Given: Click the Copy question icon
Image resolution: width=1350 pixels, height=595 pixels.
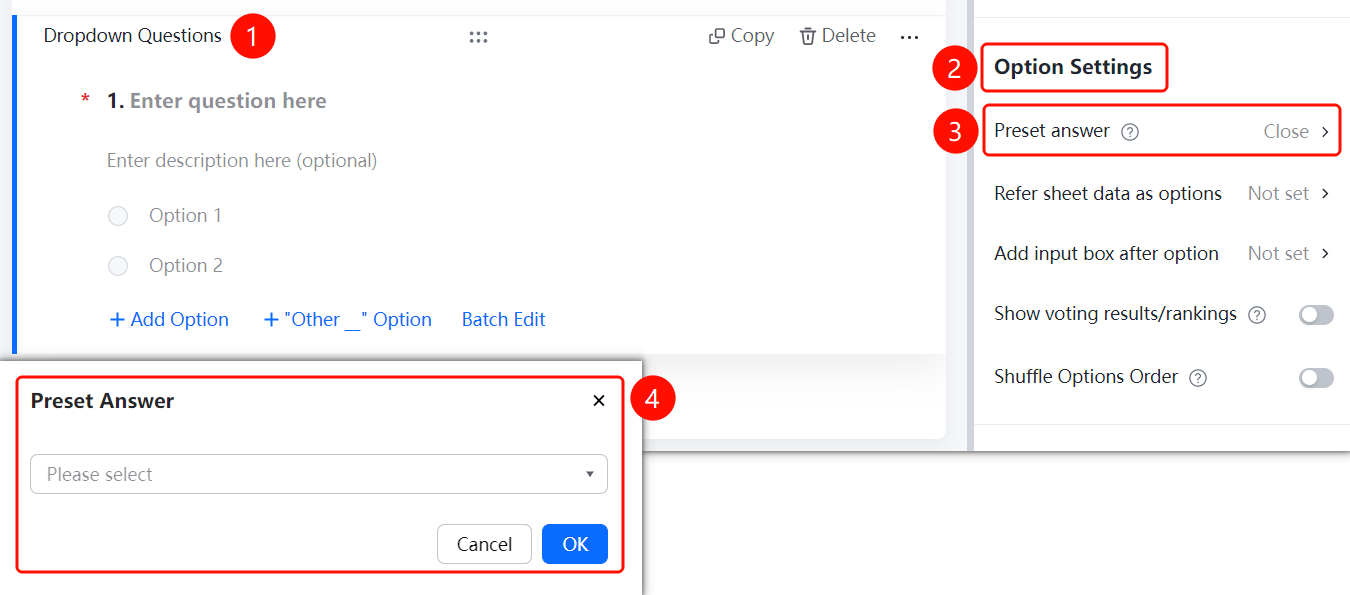Looking at the screenshot, I should point(716,36).
